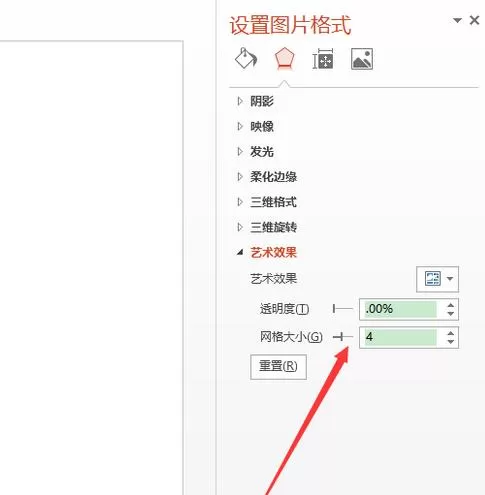
Task: Focus the 网格大小 value field
Action: pos(401,337)
